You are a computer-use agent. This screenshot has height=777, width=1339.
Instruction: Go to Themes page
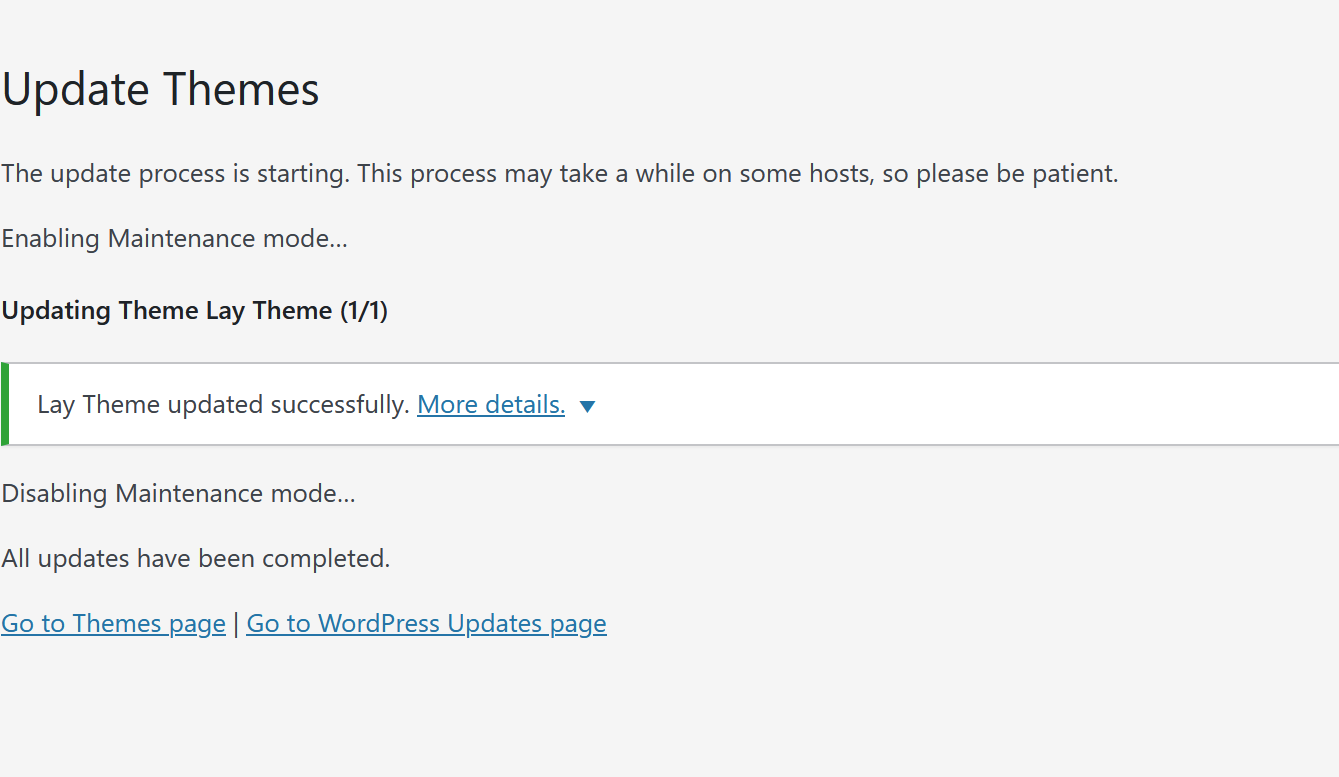click(113, 624)
